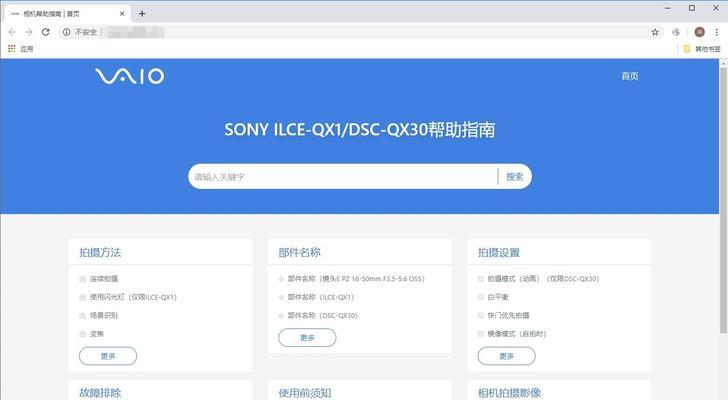Open the 场景识别 article

click(x=104, y=316)
